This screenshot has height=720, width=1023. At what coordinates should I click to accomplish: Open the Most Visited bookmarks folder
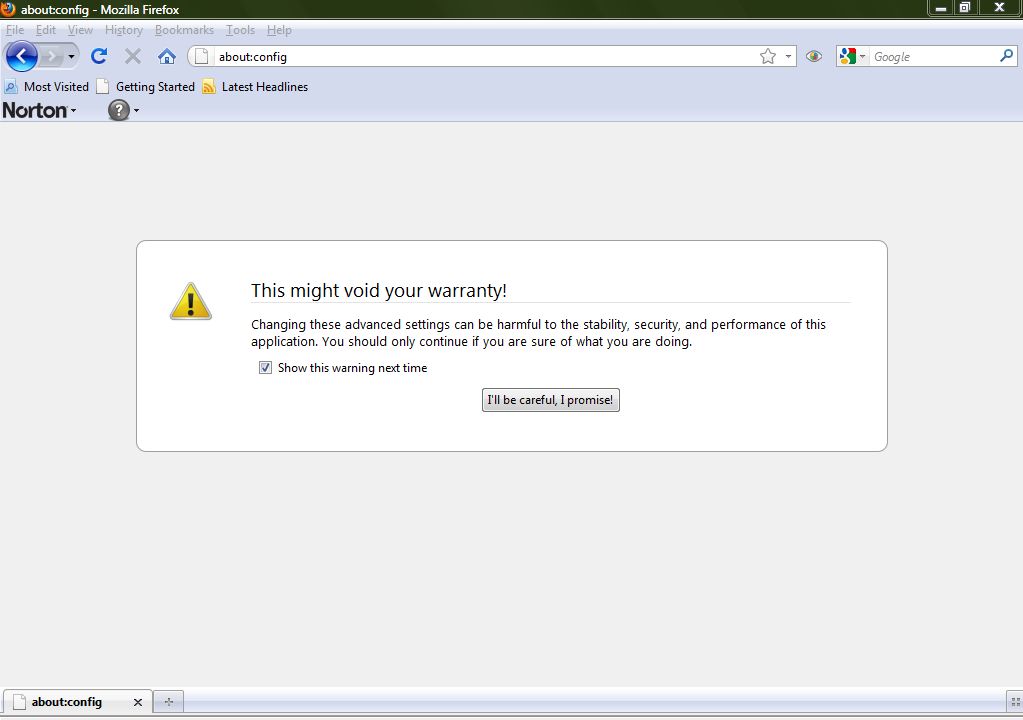tap(46, 87)
